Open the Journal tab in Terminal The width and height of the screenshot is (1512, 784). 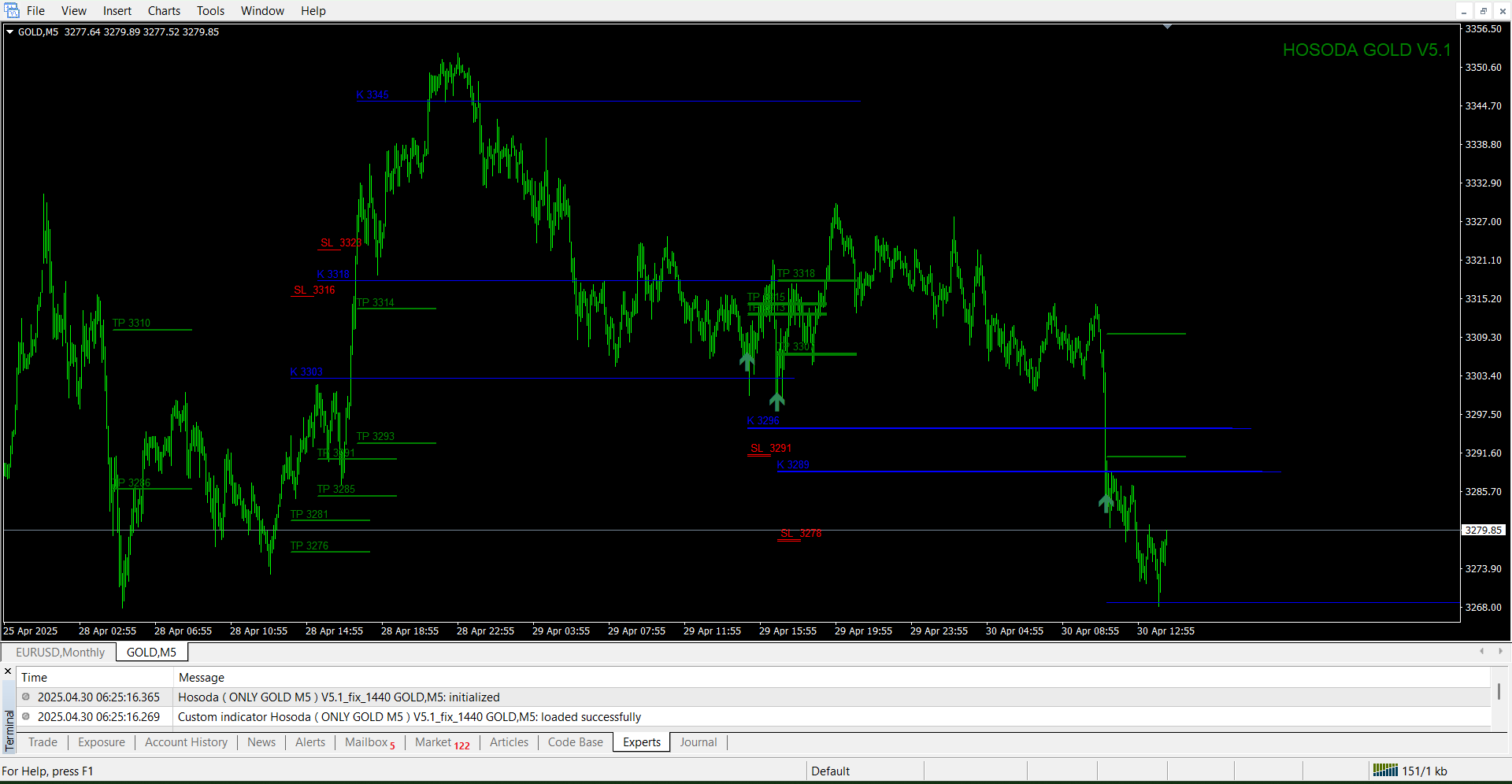pyautogui.click(x=698, y=742)
